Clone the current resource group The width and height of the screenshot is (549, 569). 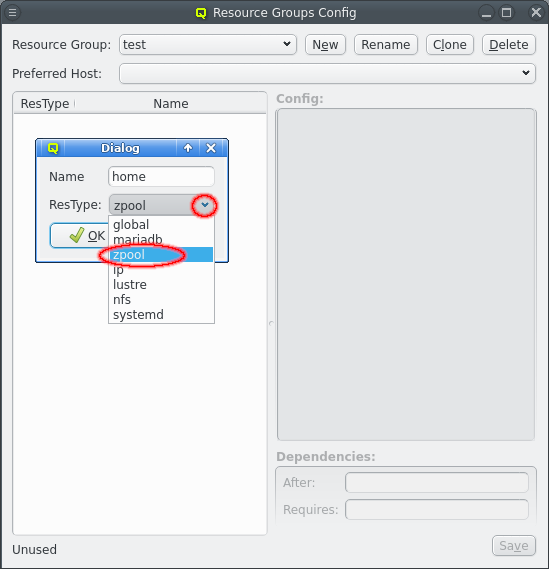450,45
